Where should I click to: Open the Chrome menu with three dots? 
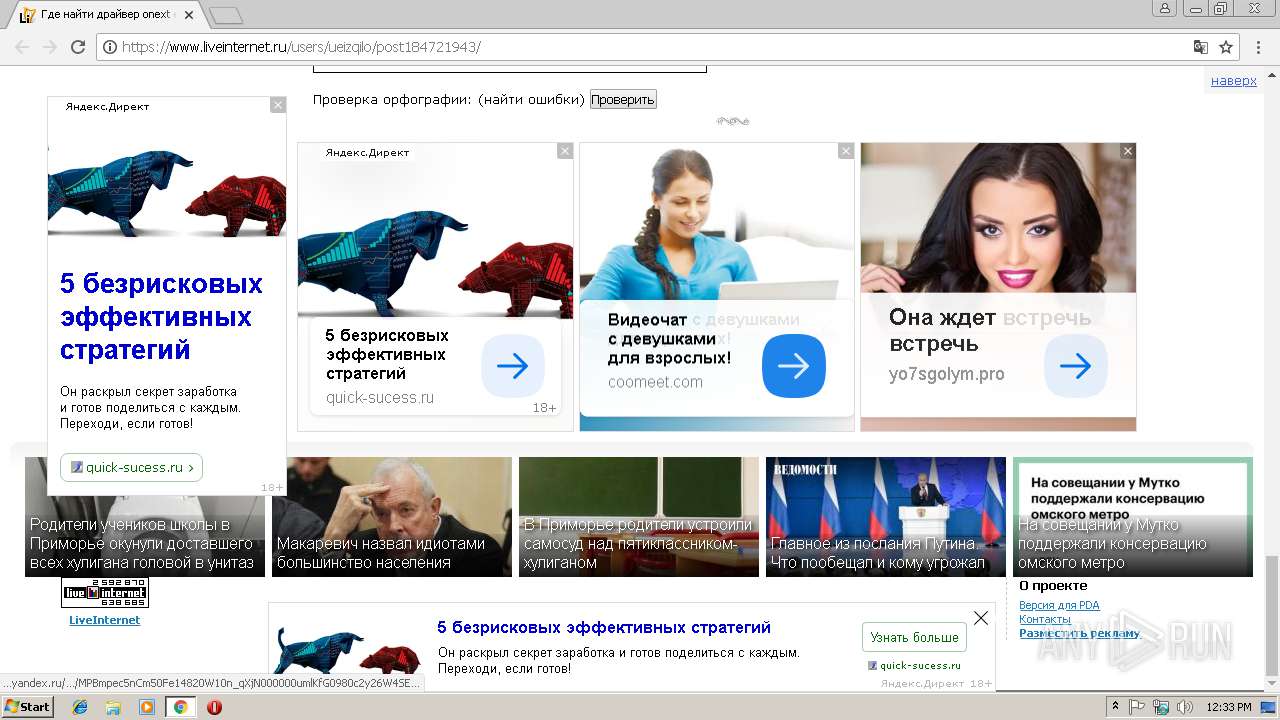click(x=1260, y=47)
